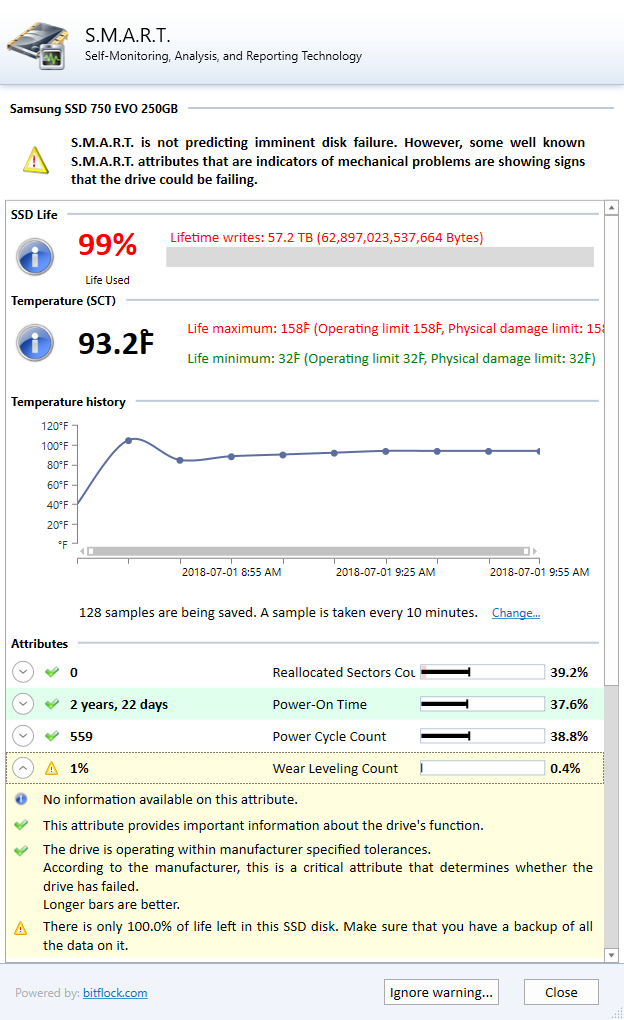624x1020 pixels.
Task: Click info icon beside 'No information available'
Action: [21, 799]
